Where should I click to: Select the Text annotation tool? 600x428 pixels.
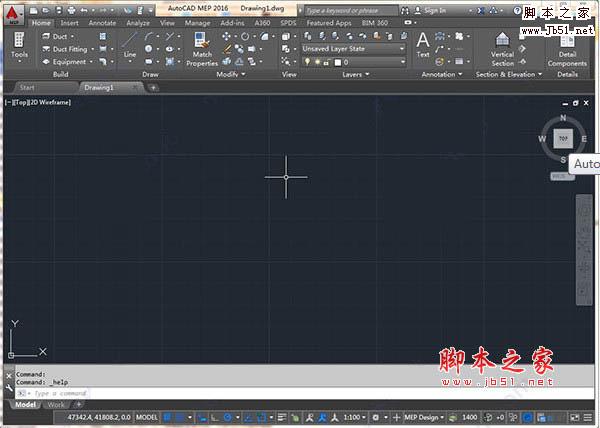423,45
